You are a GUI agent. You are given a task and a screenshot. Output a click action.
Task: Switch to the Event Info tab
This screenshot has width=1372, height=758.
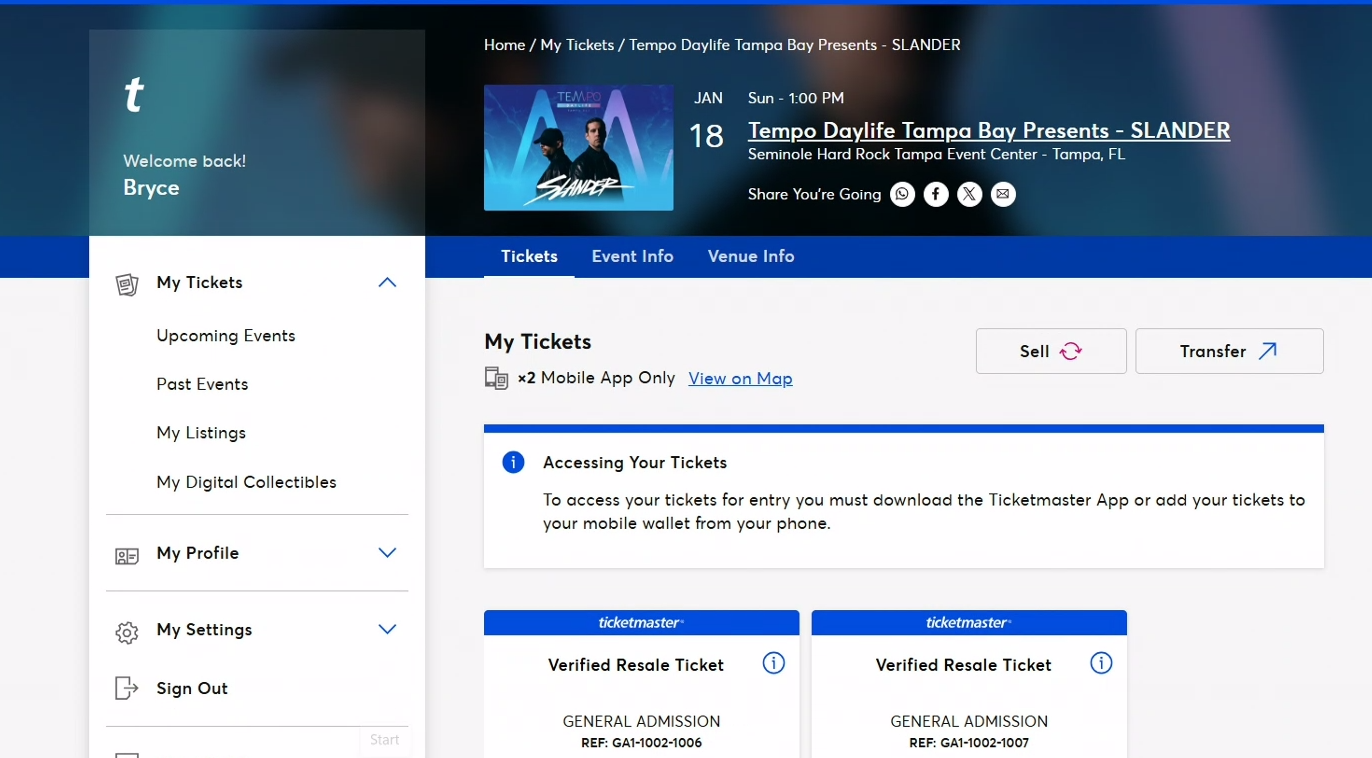coord(633,256)
